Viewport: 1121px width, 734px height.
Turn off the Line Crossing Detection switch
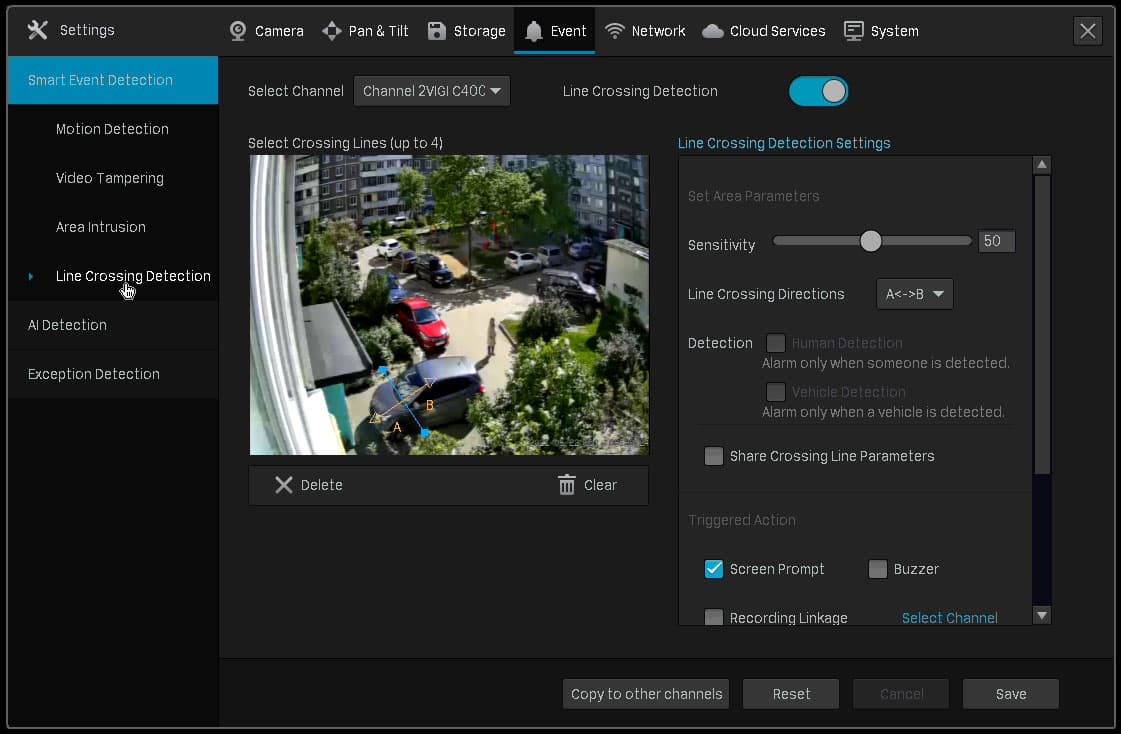click(x=819, y=91)
